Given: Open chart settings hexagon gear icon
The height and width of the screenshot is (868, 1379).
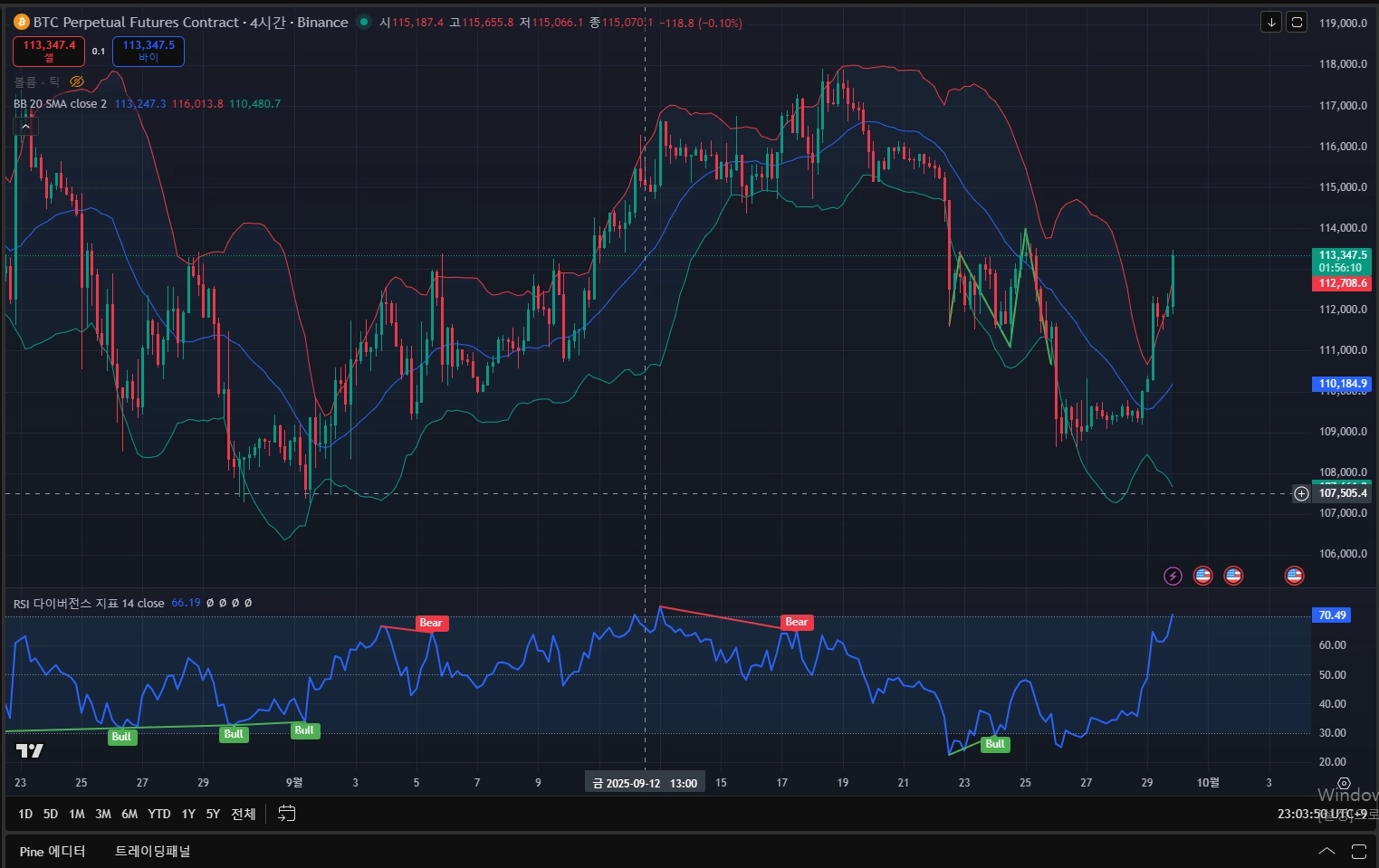Looking at the screenshot, I should tap(1344, 783).
